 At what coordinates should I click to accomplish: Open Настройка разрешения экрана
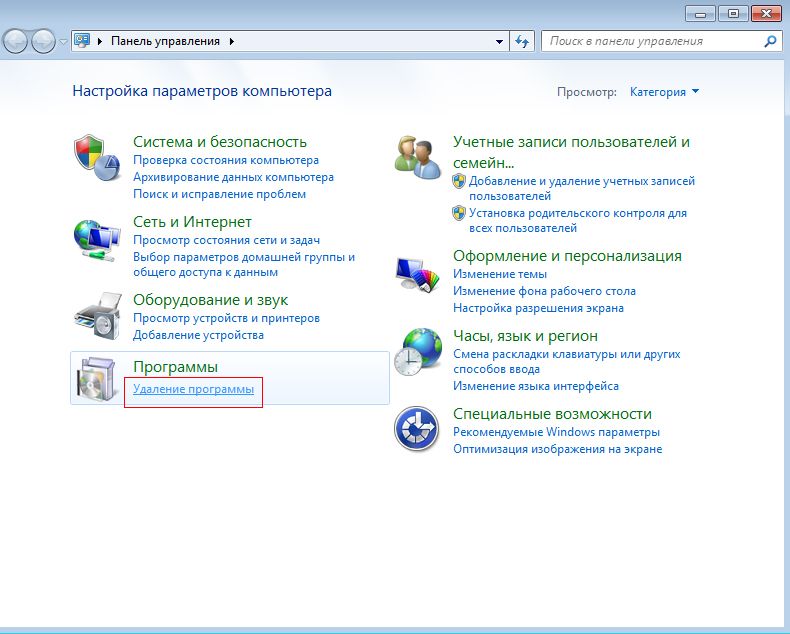[538, 308]
